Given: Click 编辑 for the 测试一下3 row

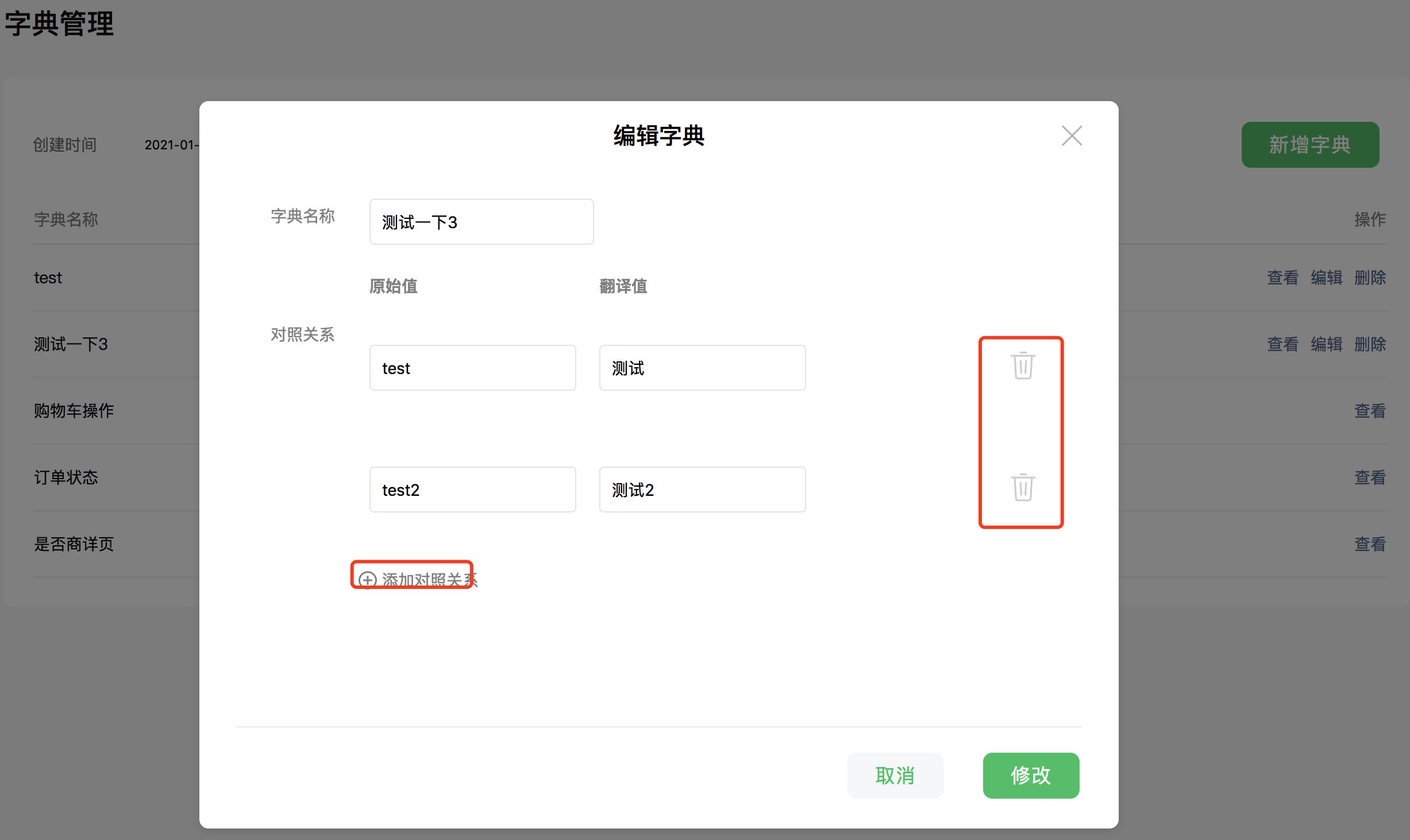Looking at the screenshot, I should click(x=1327, y=344).
